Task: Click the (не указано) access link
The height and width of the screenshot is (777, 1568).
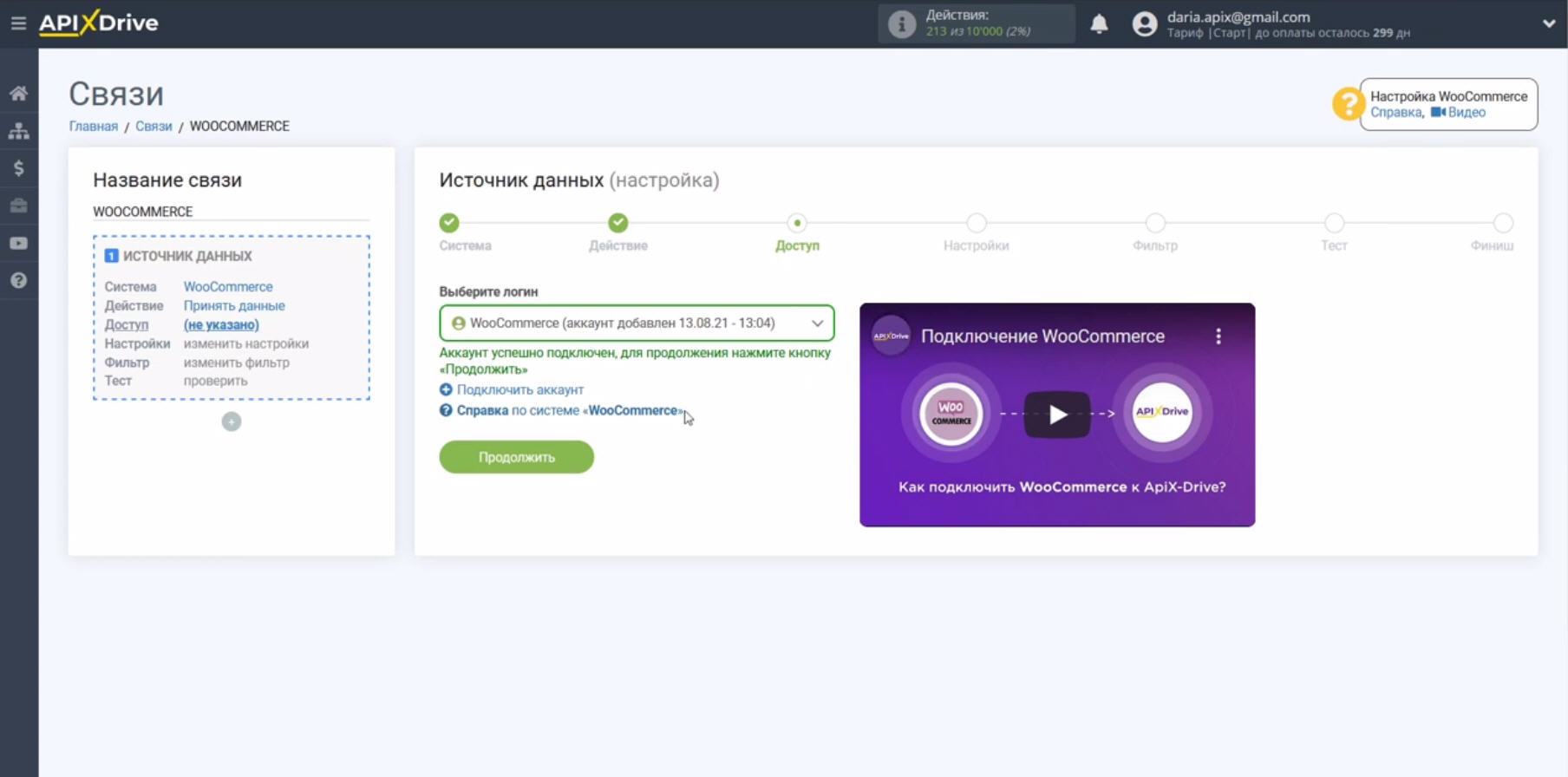Action: pos(221,325)
